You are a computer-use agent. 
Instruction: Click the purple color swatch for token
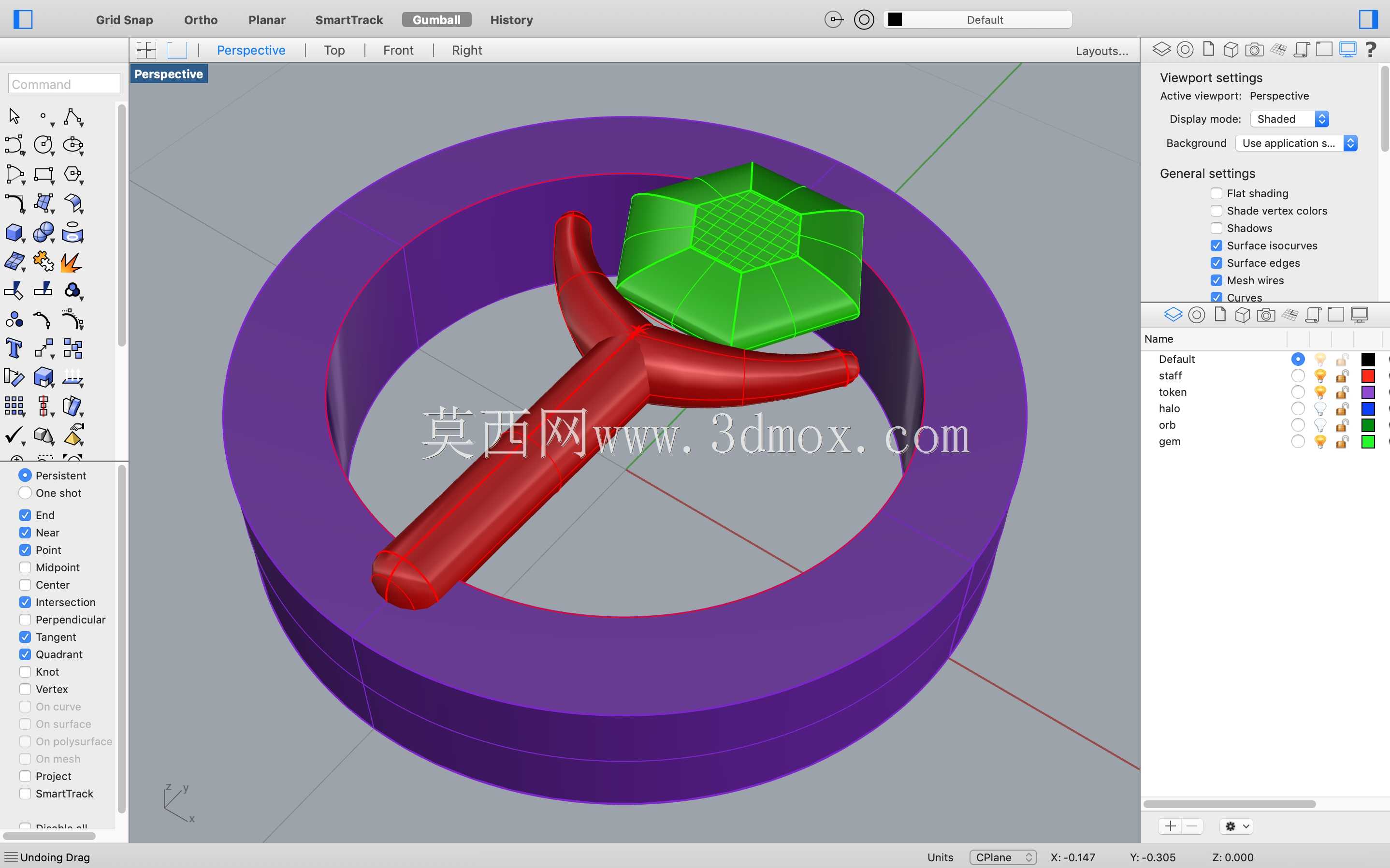coord(1368,392)
